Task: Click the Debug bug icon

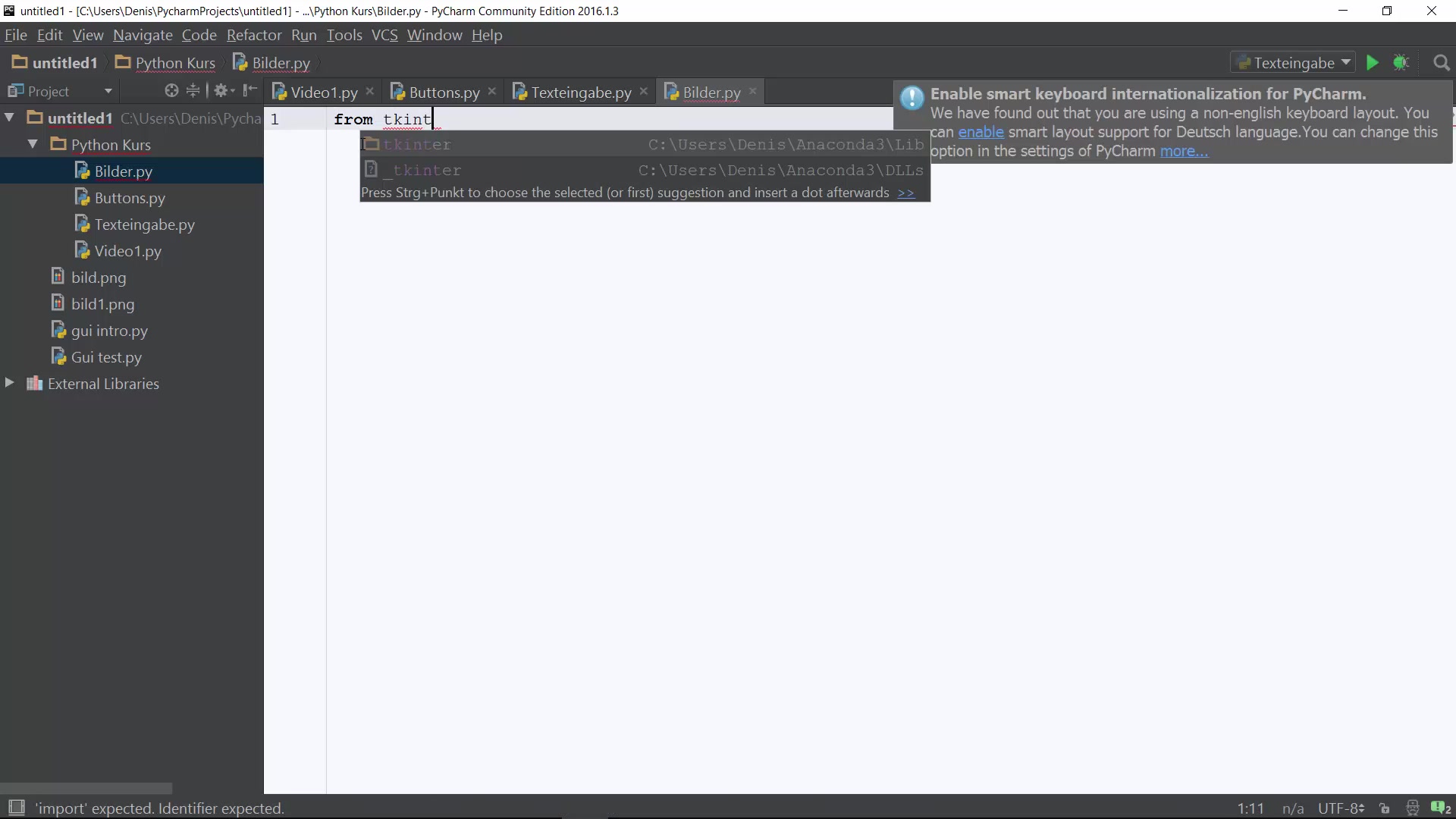Action: click(x=1401, y=63)
